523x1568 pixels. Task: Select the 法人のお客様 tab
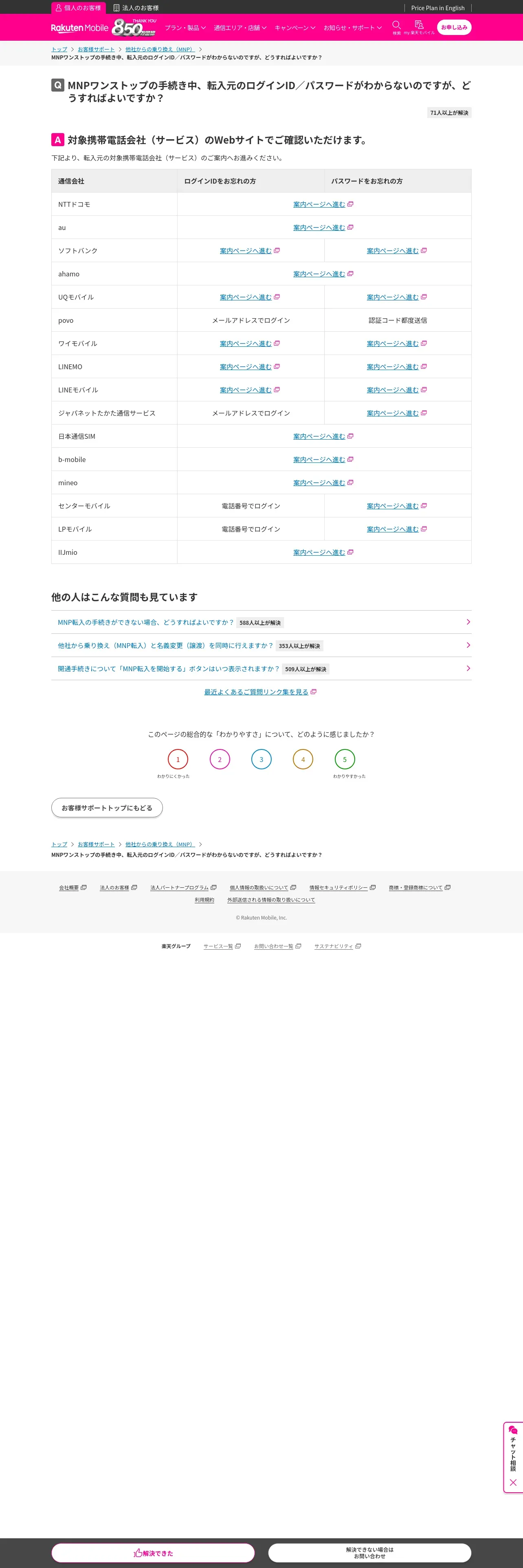coord(136,8)
